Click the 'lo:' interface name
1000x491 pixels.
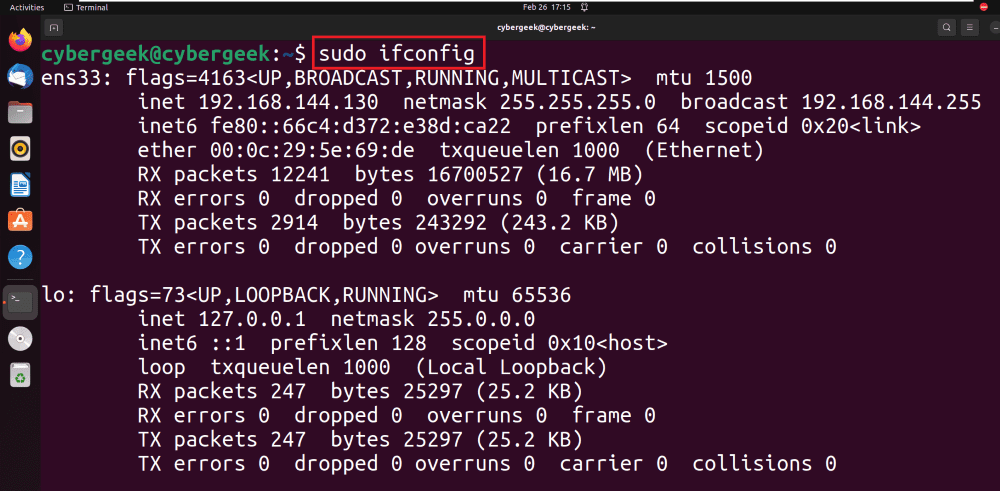(x=59, y=295)
